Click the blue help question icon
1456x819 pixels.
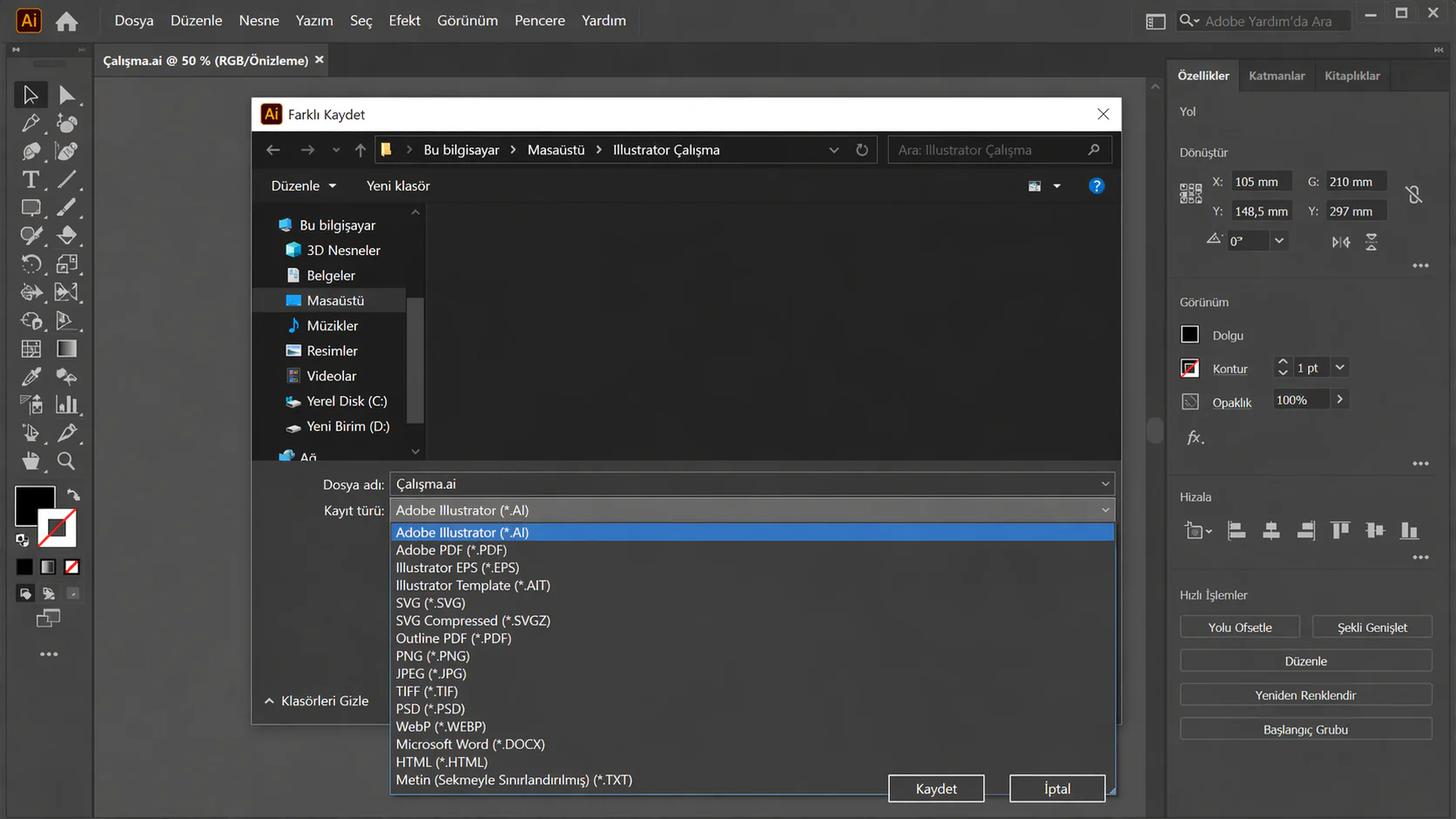(x=1095, y=186)
